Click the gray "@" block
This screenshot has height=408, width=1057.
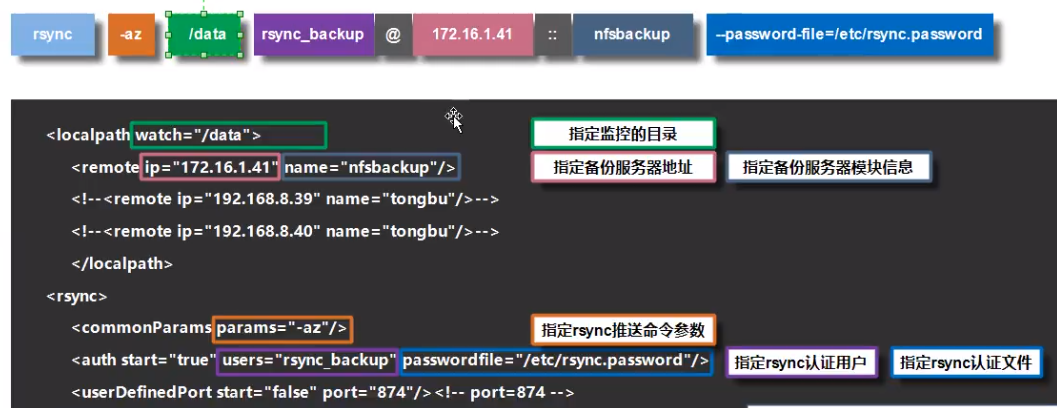click(392, 34)
